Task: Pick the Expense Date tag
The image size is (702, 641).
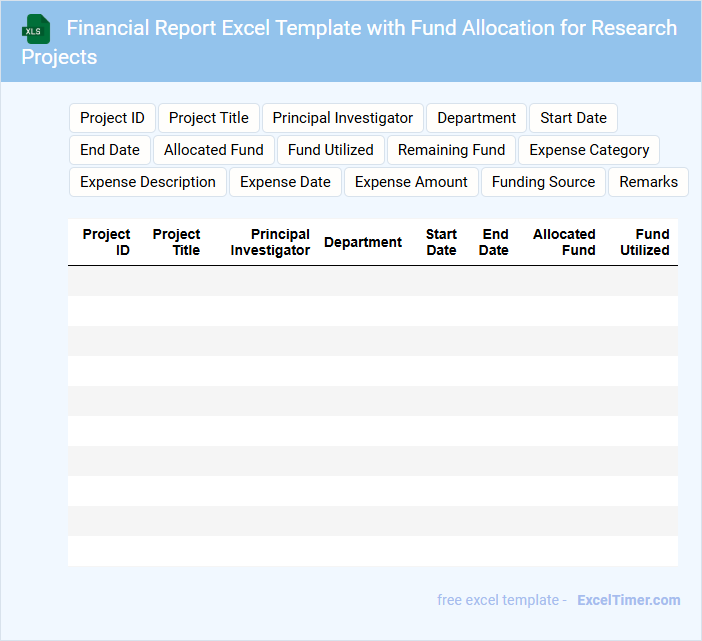Action: [x=285, y=182]
